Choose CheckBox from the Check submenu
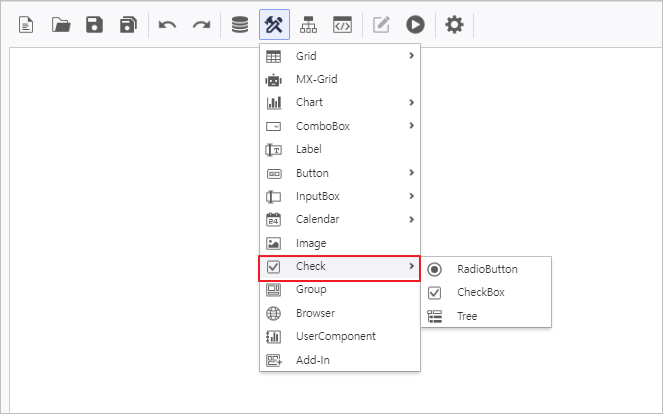The image size is (663, 414). pyautogui.click(x=486, y=293)
